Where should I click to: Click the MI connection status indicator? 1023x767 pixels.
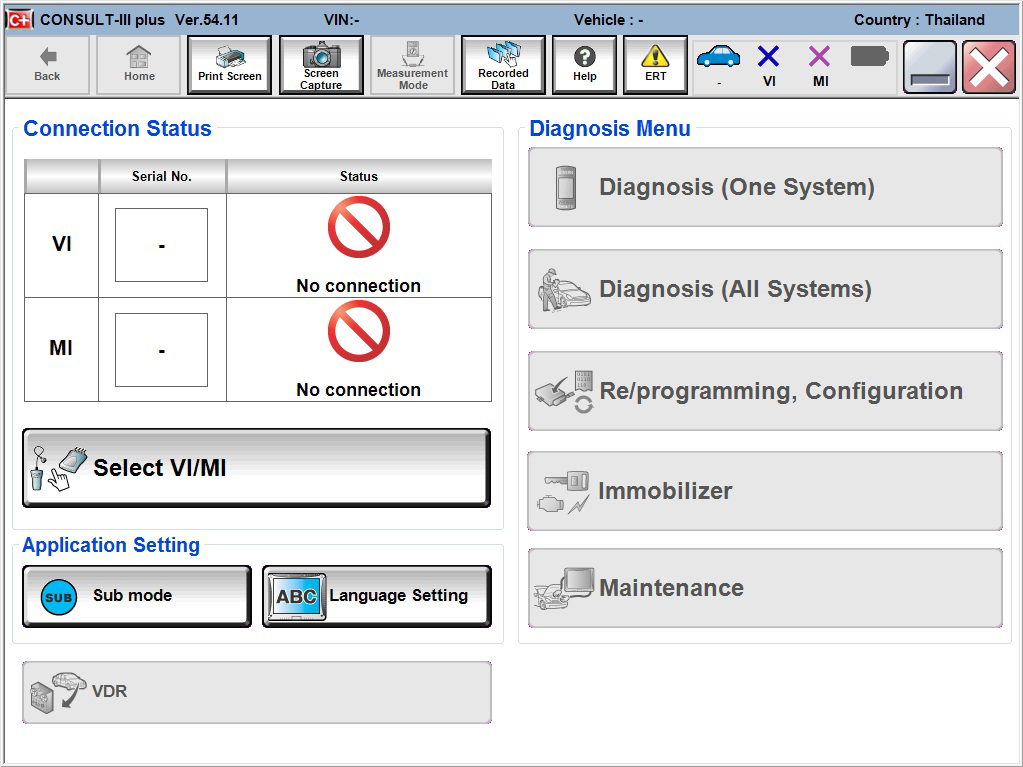coord(820,64)
